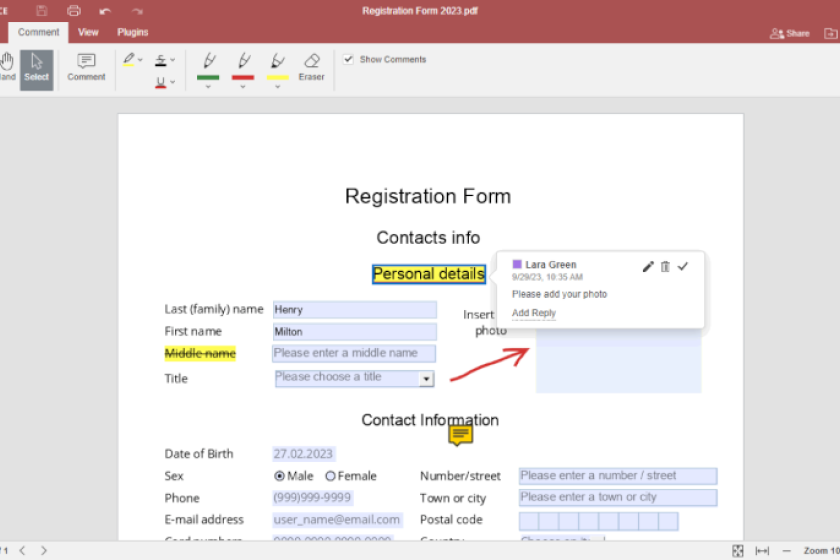This screenshot has height=560, width=840.
Task: Go to next page arrow
Action: 44,550
